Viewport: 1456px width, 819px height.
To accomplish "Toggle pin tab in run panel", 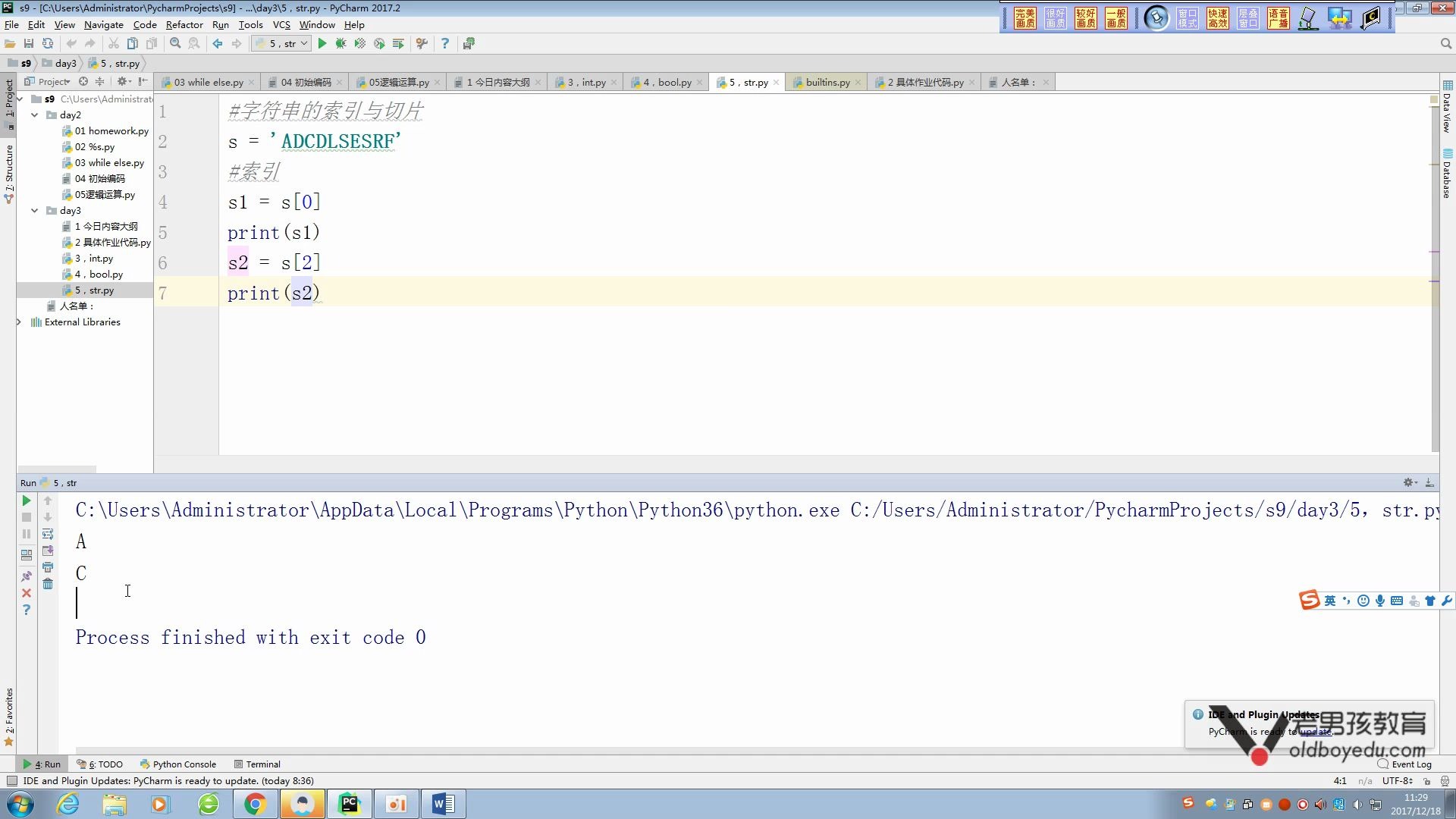I will 27,576.
